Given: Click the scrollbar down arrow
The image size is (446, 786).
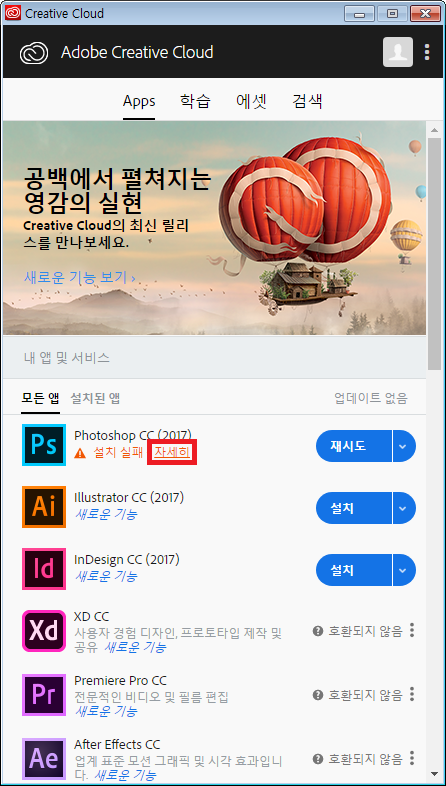Looking at the screenshot, I should click(x=434, y=774).
